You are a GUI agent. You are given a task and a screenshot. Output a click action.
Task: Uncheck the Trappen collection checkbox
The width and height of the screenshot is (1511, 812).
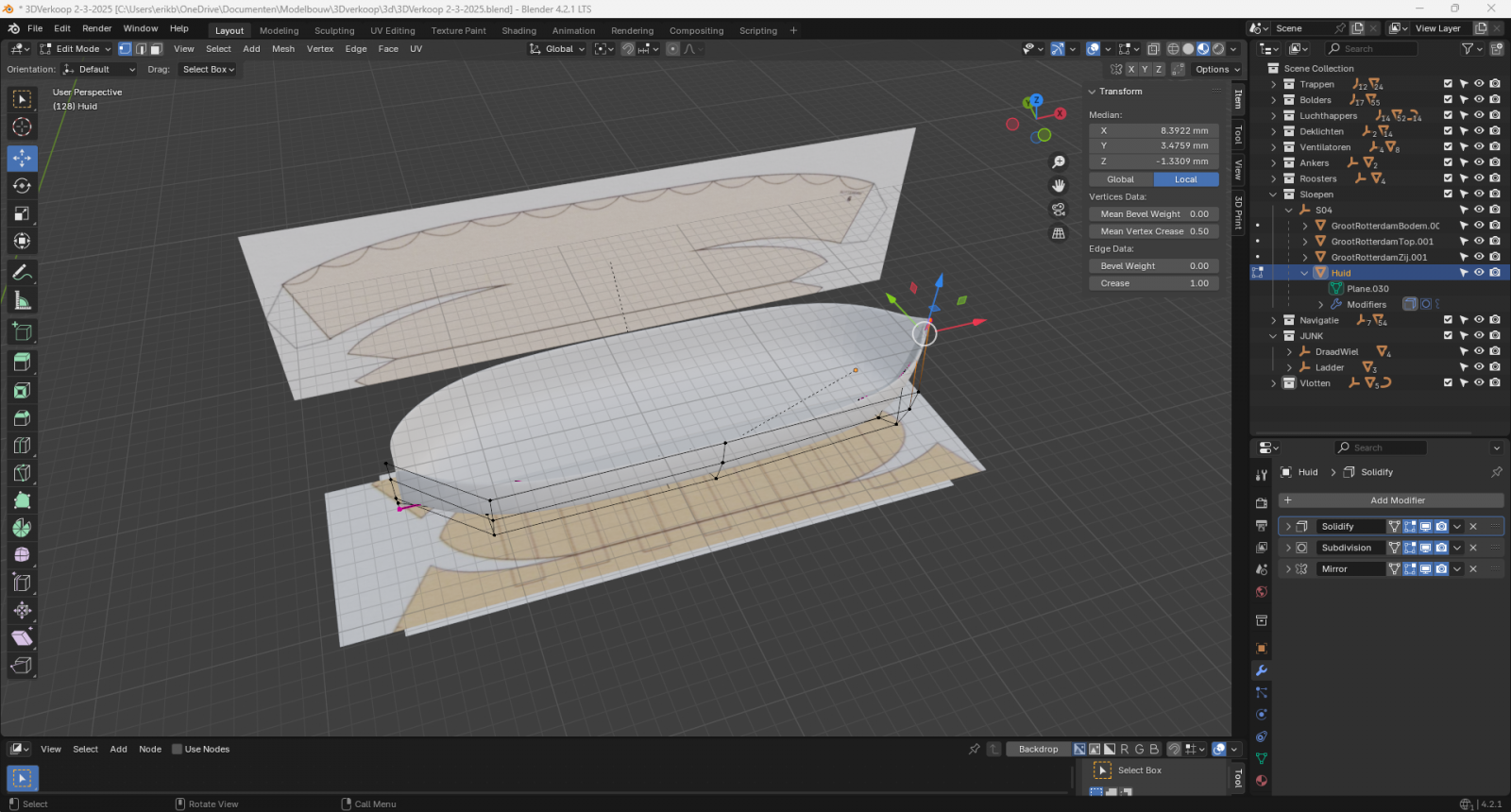click(1448, 84)
